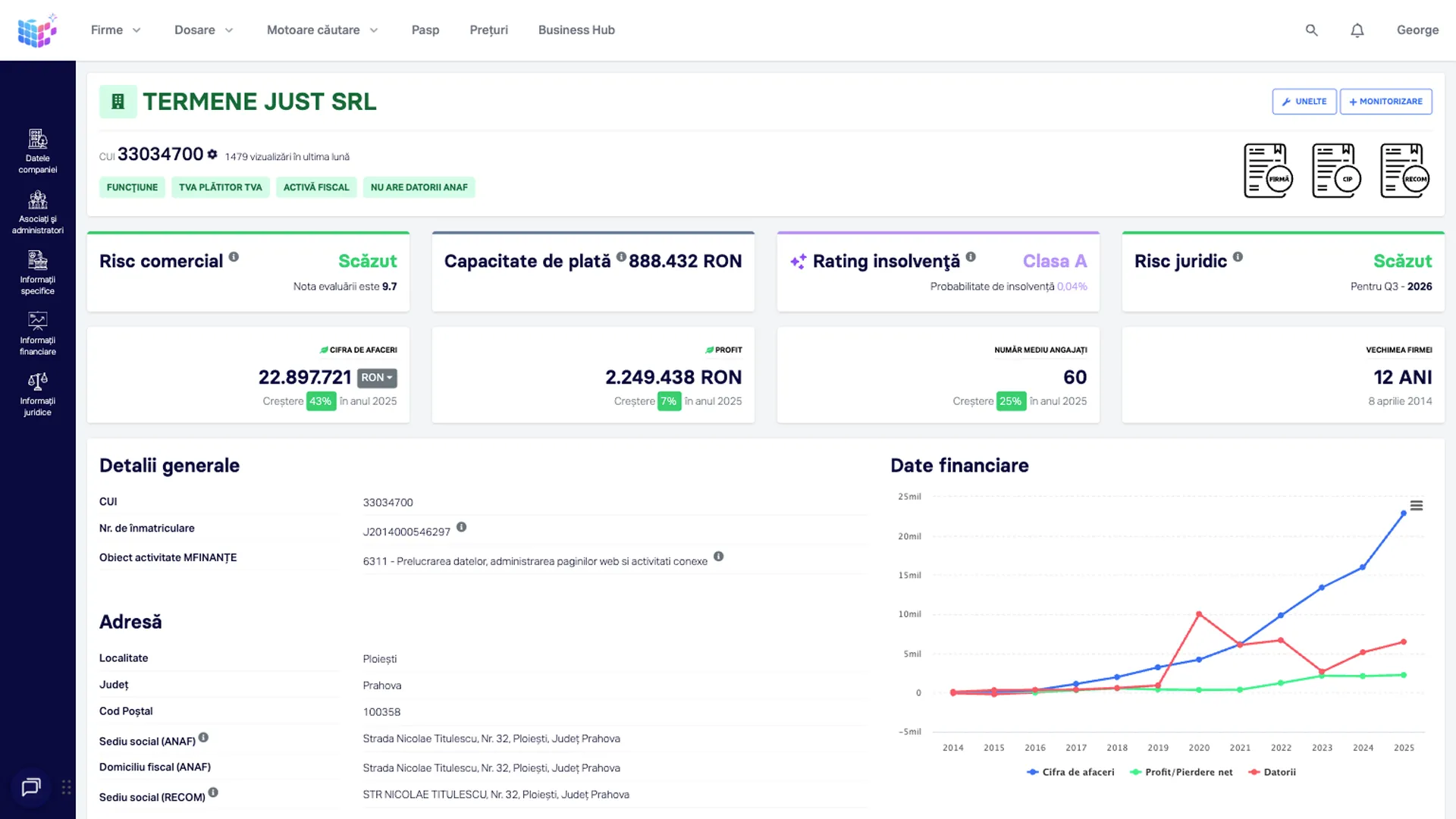
Task: Click the 2025 Profit/Pierdere net data point
Action: point(1404,675)
